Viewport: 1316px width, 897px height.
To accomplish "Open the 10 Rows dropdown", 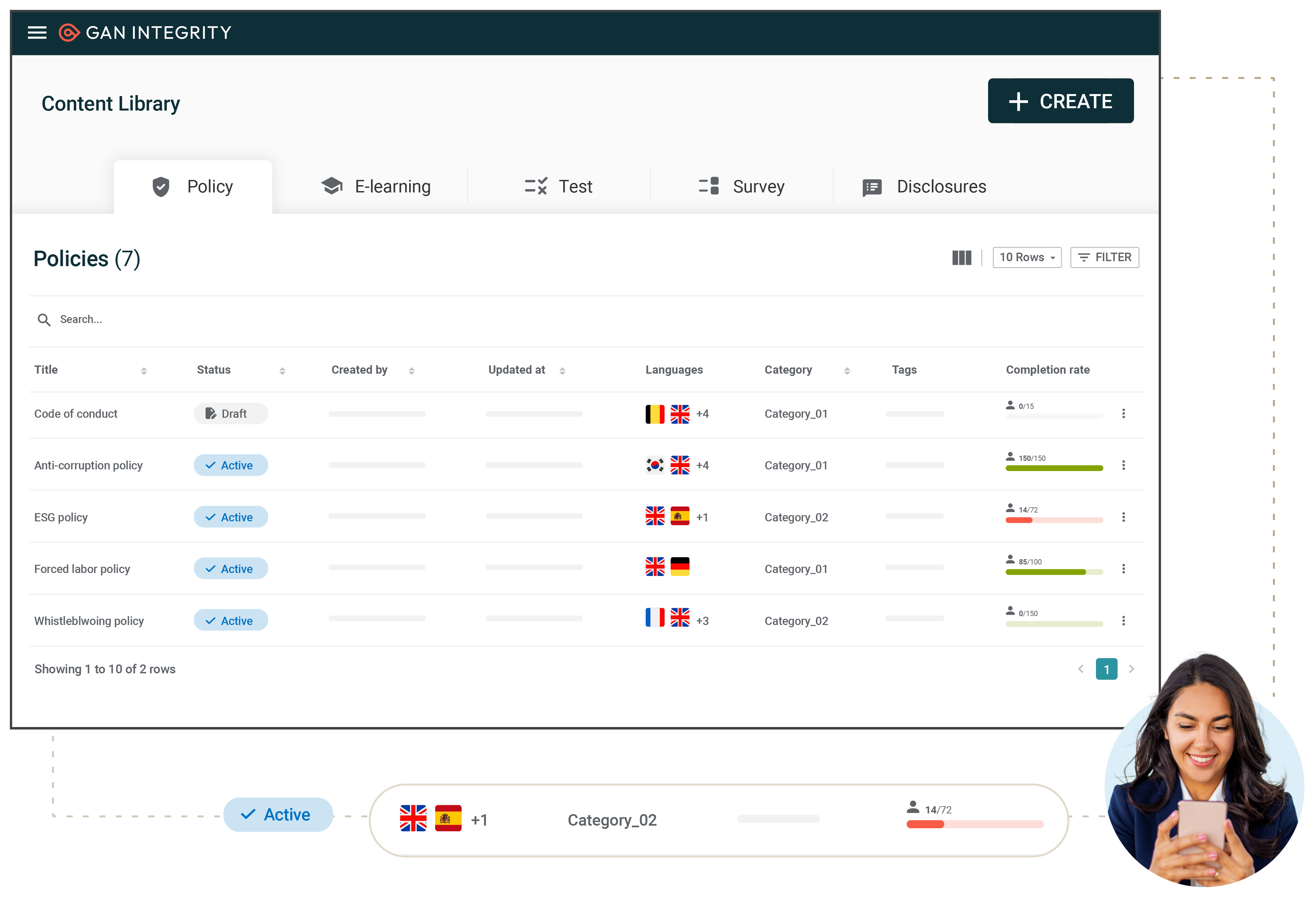I will click(x=1027, y=257).
